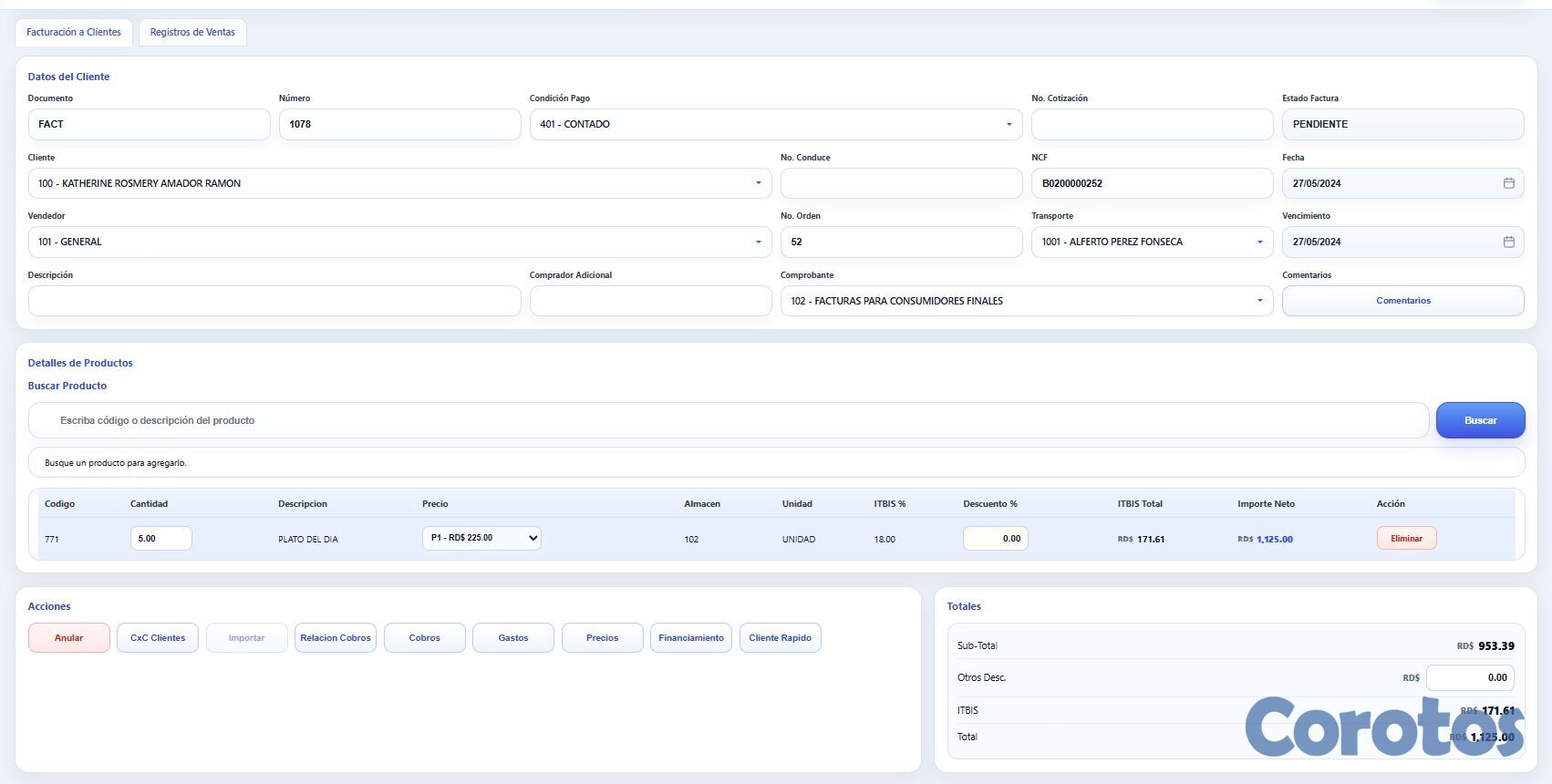
Task: Click the Cantidad field showing 5.00
Action: pos(160,538)
